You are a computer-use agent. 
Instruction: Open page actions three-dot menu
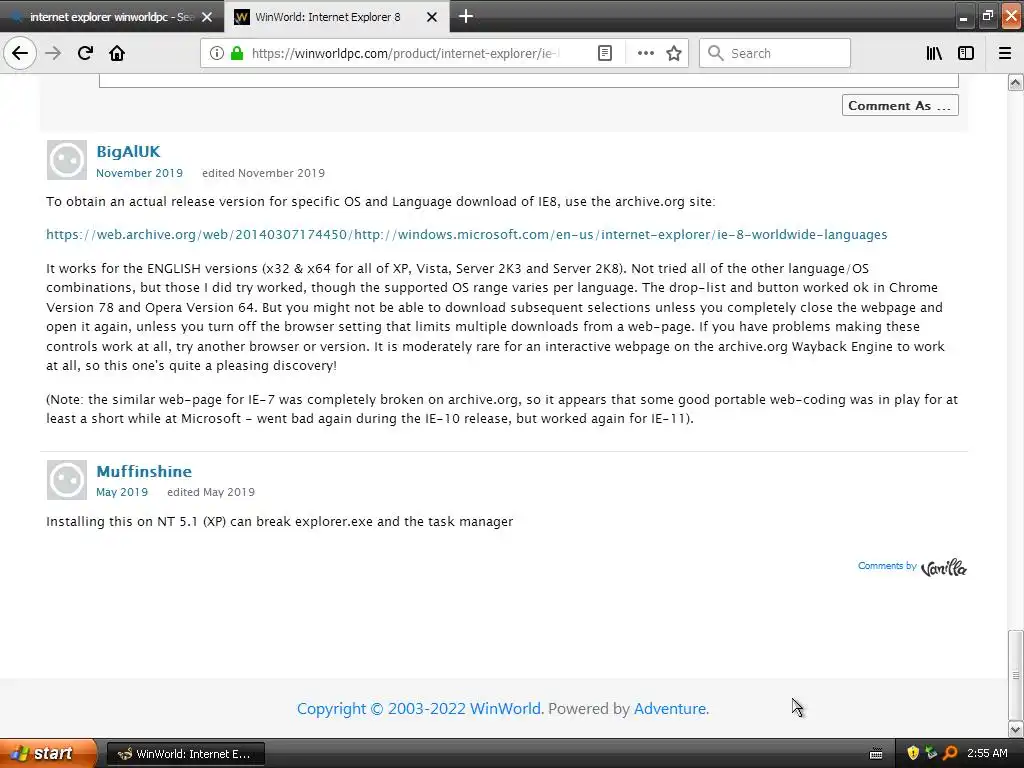coord(645,53)
